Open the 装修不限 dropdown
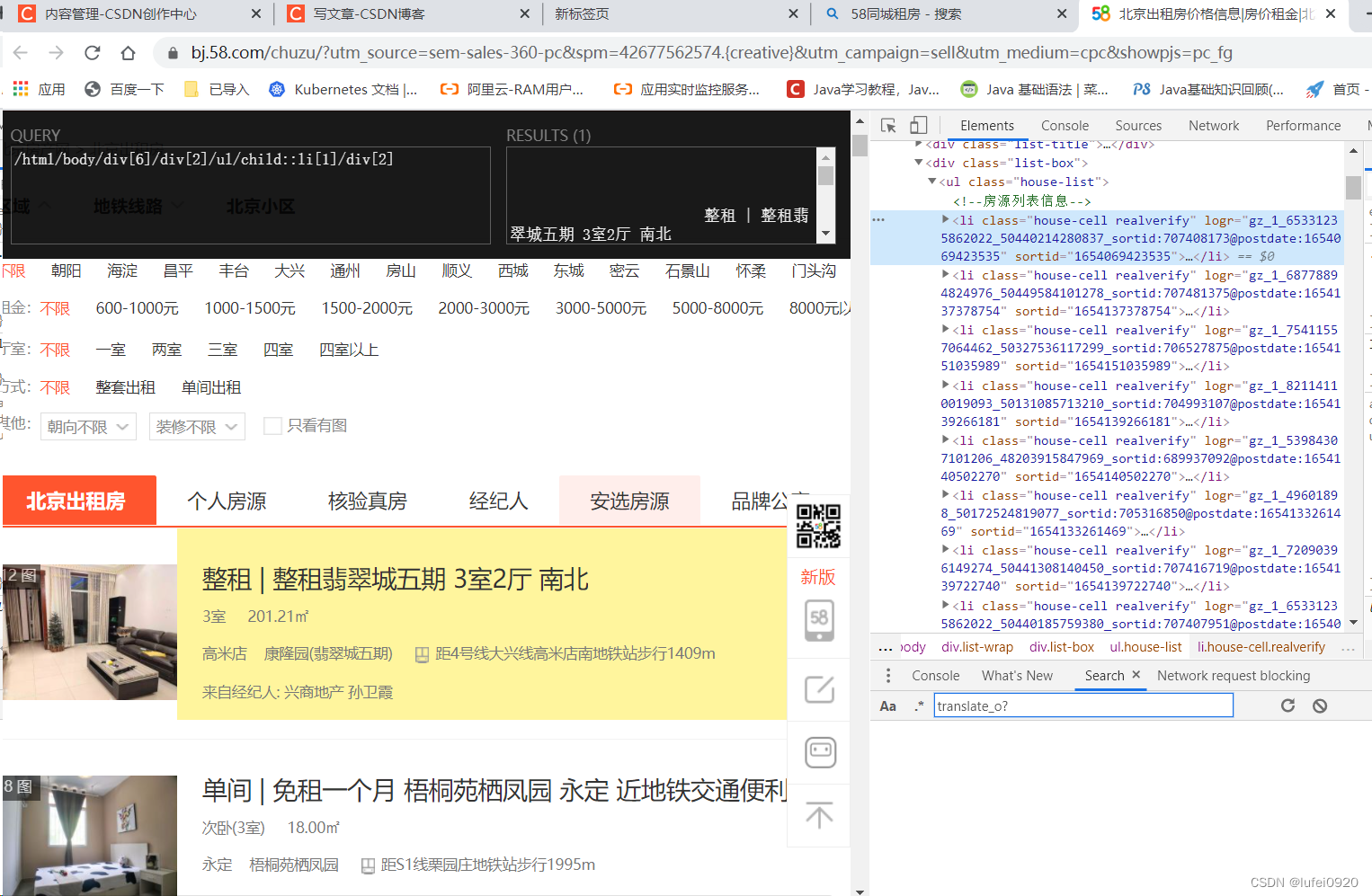The height and width of the screenshot is (896, 1372). point(197,426)
